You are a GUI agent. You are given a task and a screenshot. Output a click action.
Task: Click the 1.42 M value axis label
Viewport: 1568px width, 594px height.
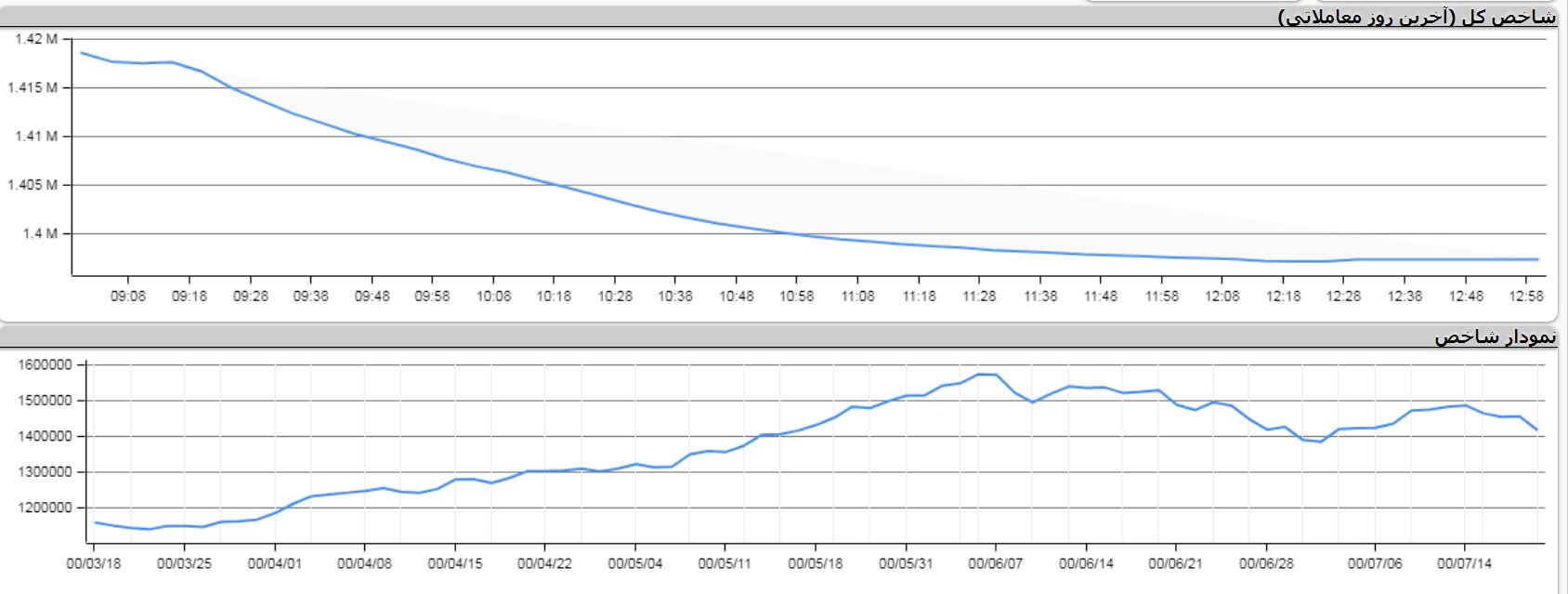coord(37,39)
